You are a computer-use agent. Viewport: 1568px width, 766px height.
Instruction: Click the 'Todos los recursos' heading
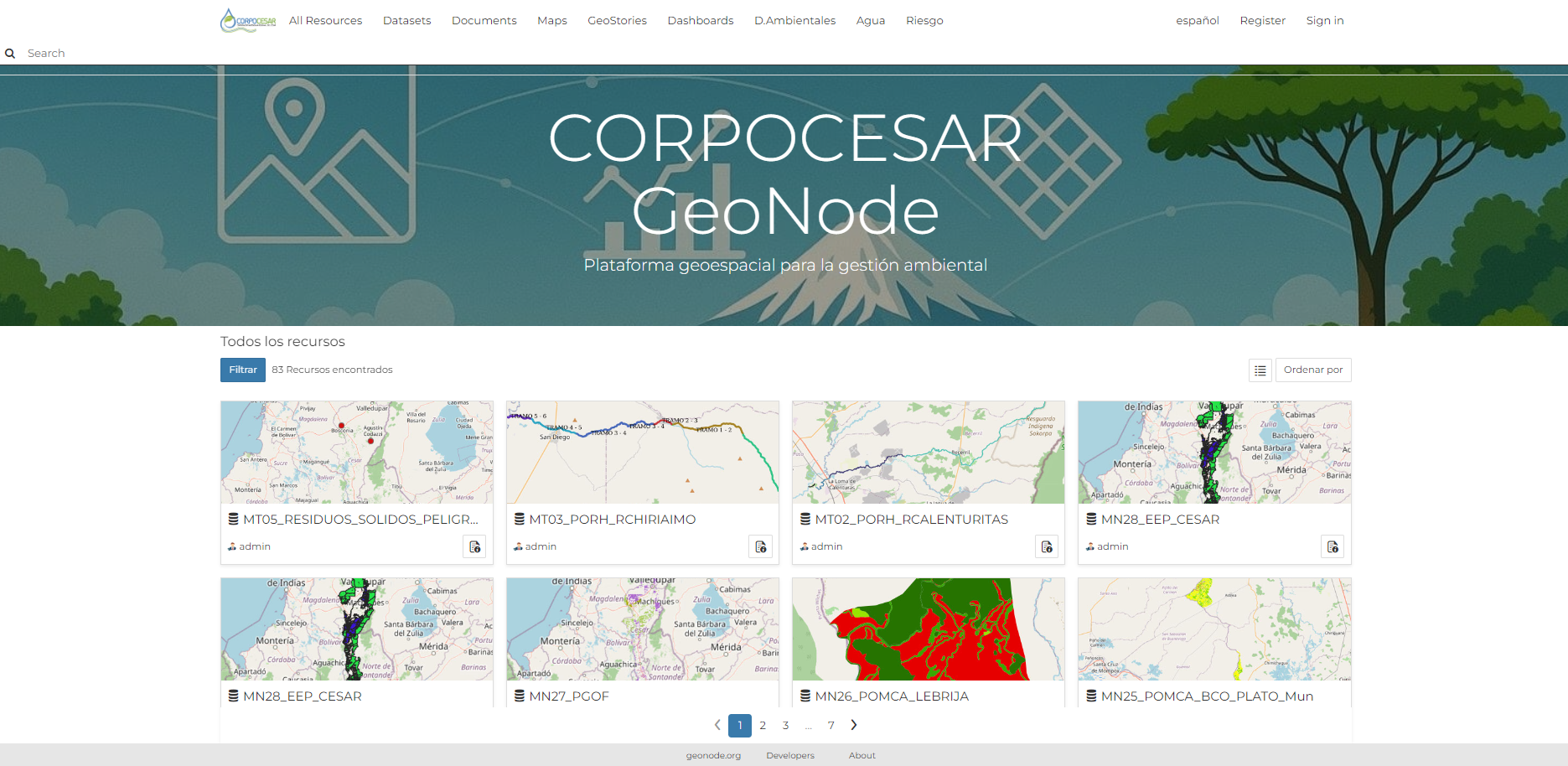pos(282,342)
